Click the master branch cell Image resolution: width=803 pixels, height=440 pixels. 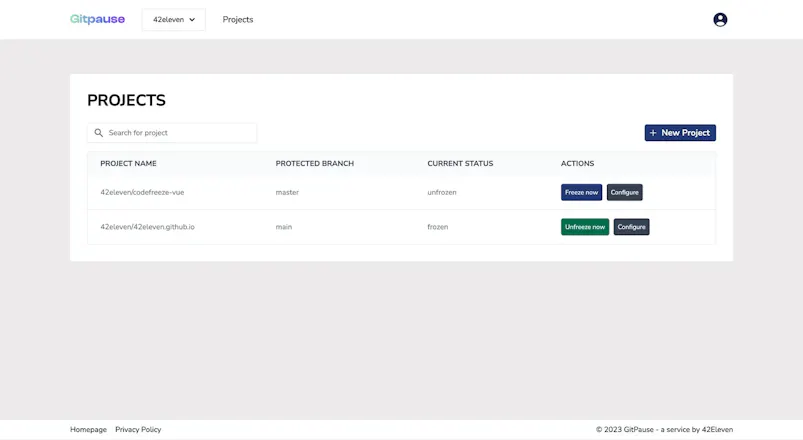pyautogui.click(x=287, y=193)
